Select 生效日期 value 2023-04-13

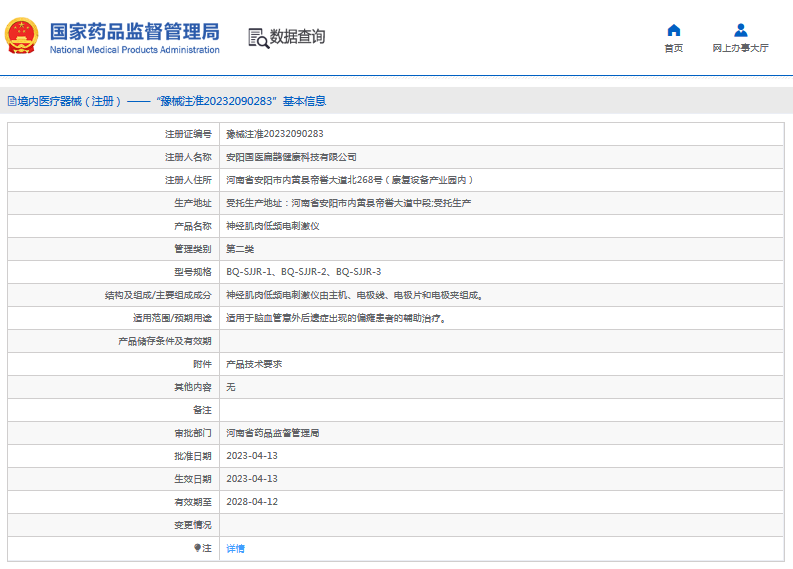coord(252,479)
